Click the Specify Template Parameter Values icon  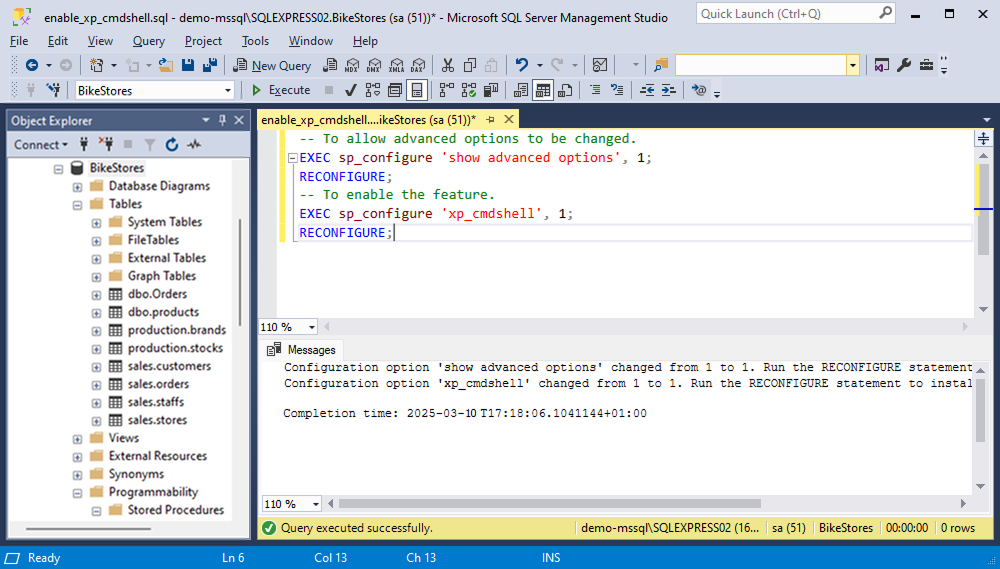click(x=699, y=90)
